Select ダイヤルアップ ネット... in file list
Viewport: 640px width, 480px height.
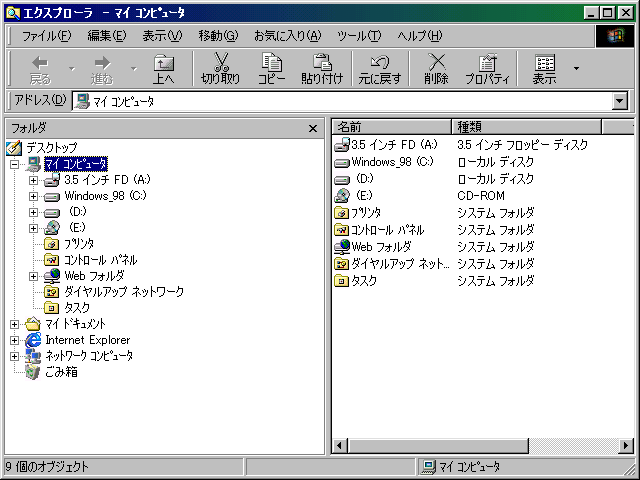point(400,264)
